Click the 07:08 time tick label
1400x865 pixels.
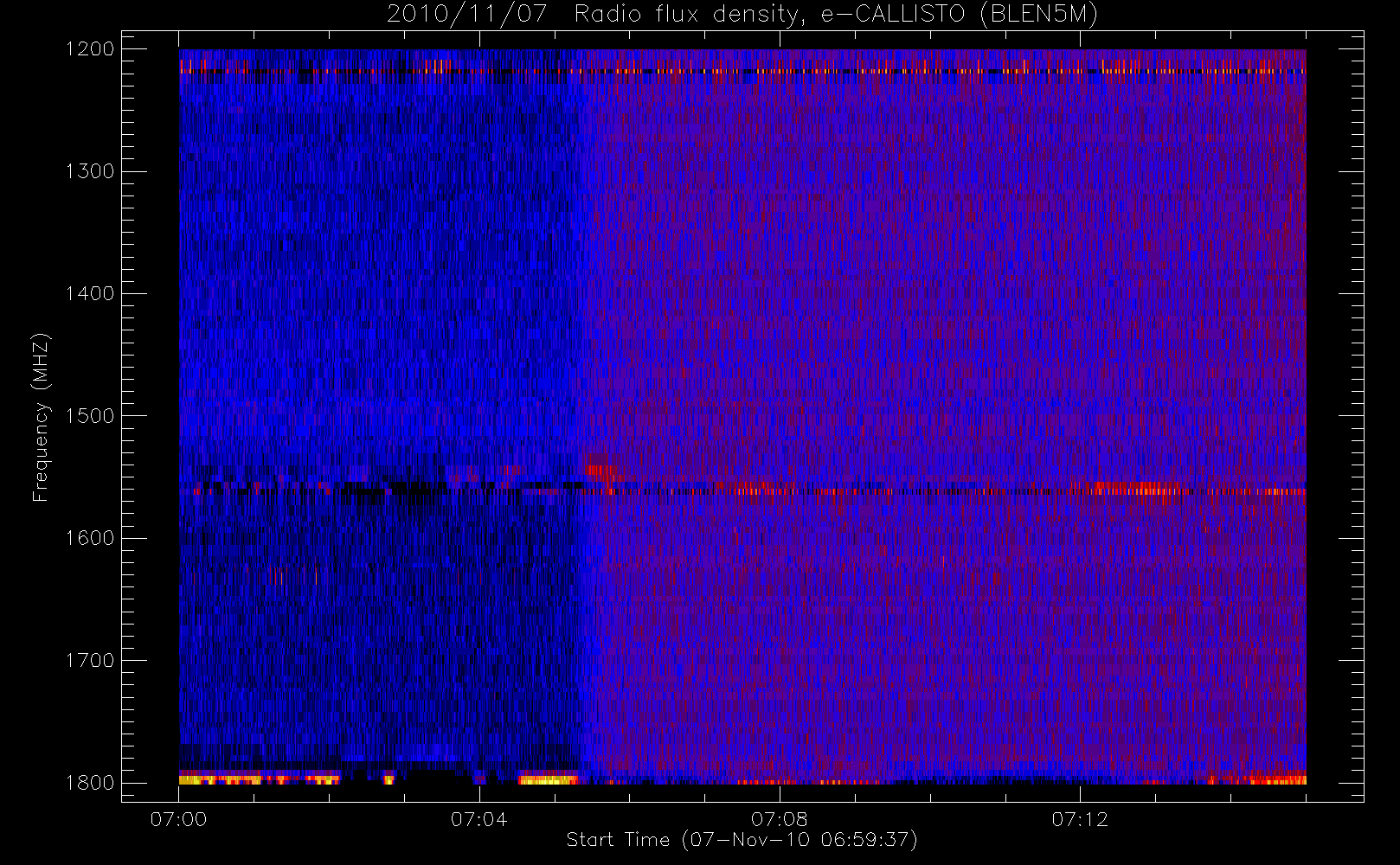pyautogui.click(x=779, y=819)
